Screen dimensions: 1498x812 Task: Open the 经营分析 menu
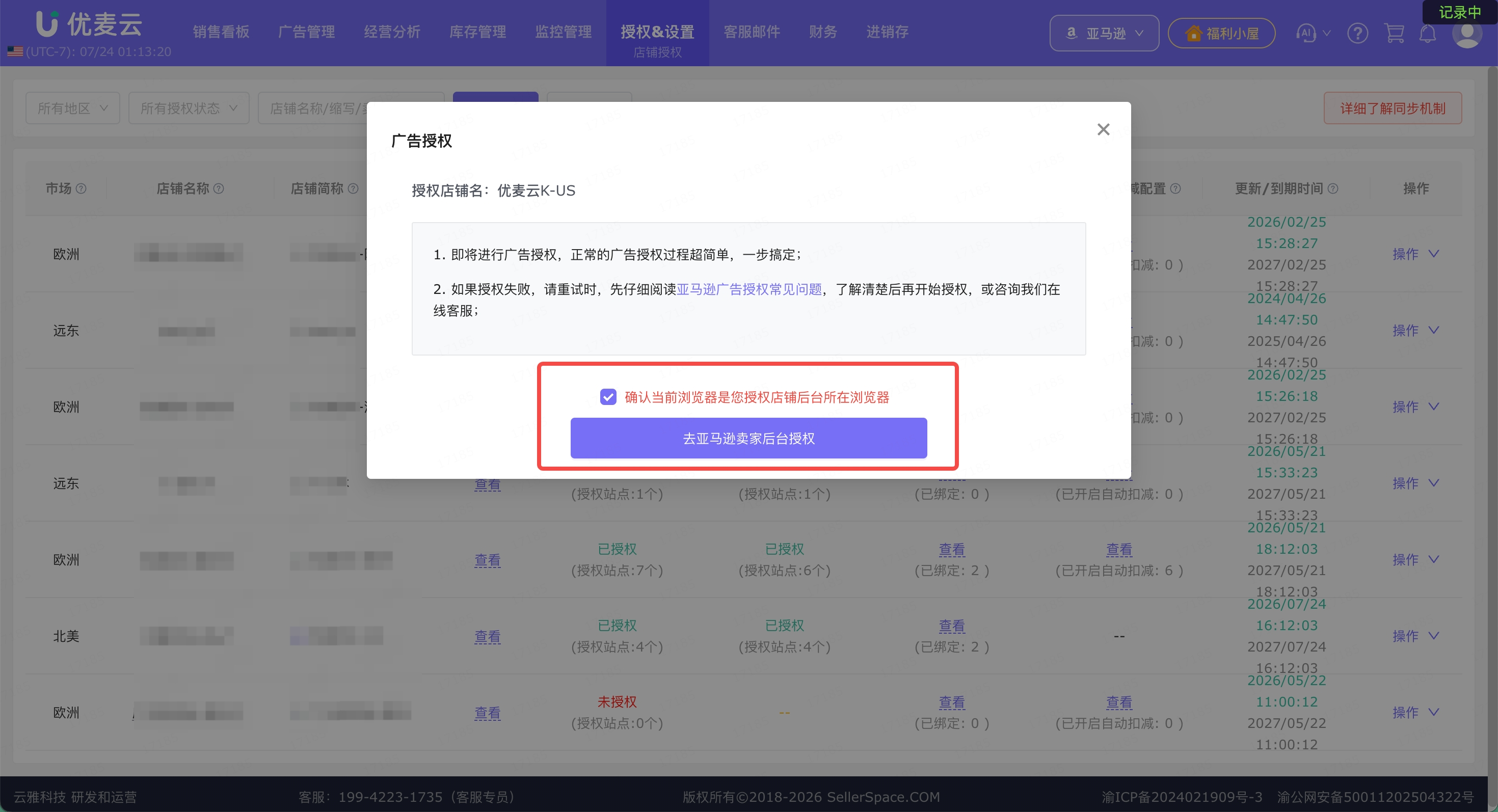pyautogui.click(x=392, y=32)
